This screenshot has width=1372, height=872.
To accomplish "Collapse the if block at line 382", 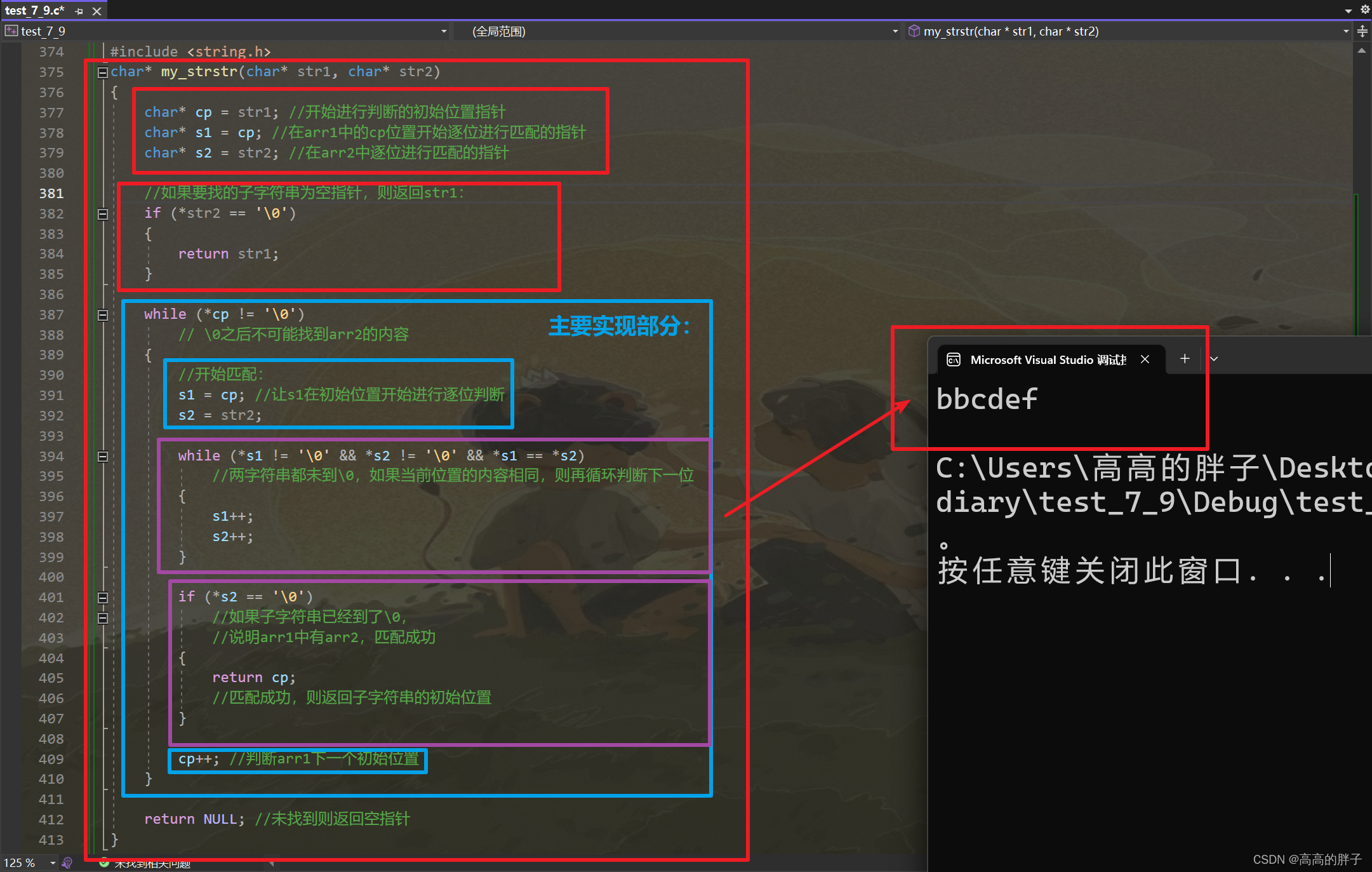I will click(x=102, y=214).
